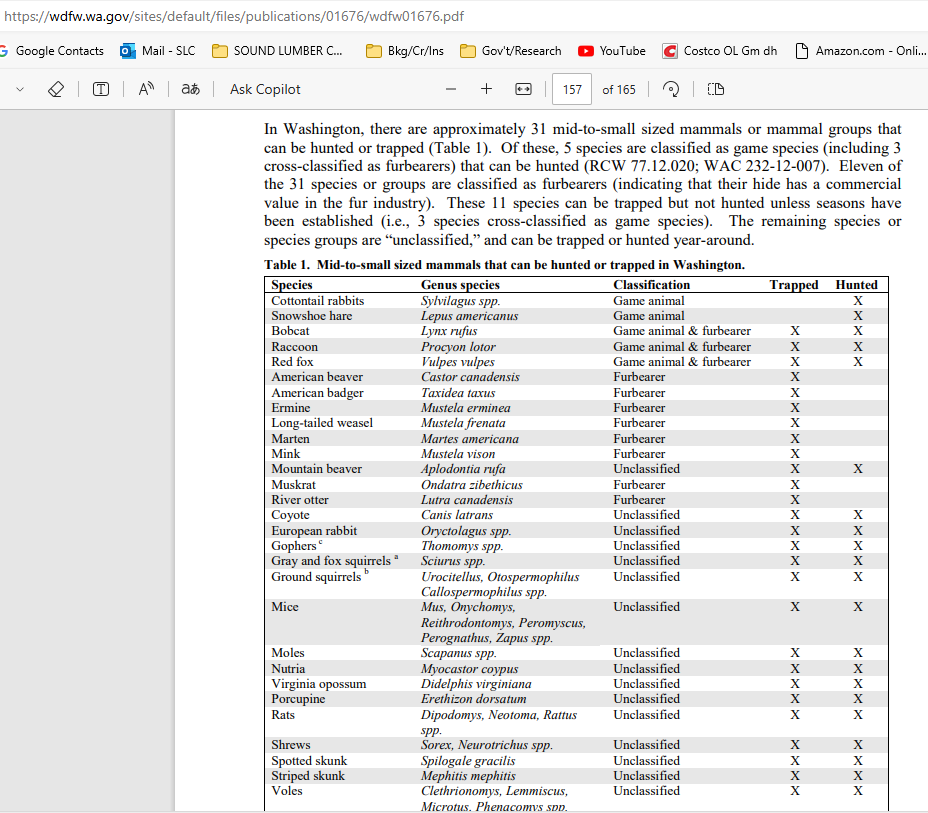Viewport: 928px width, 813px height.
Task: Click the 'Didelphis virginiana' genus cell
Action: (476, 684)
